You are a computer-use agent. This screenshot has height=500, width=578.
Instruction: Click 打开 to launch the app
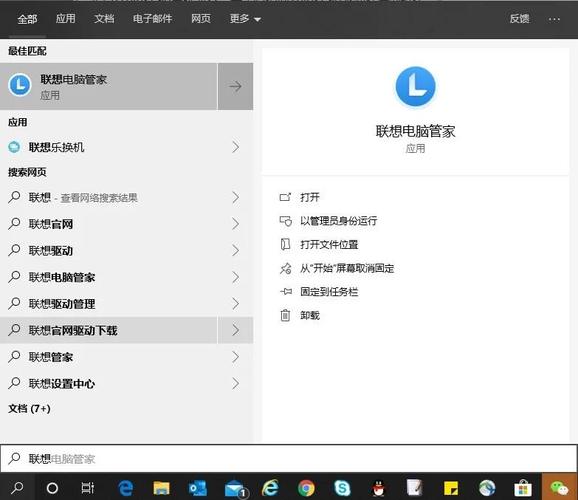(310, 197)
